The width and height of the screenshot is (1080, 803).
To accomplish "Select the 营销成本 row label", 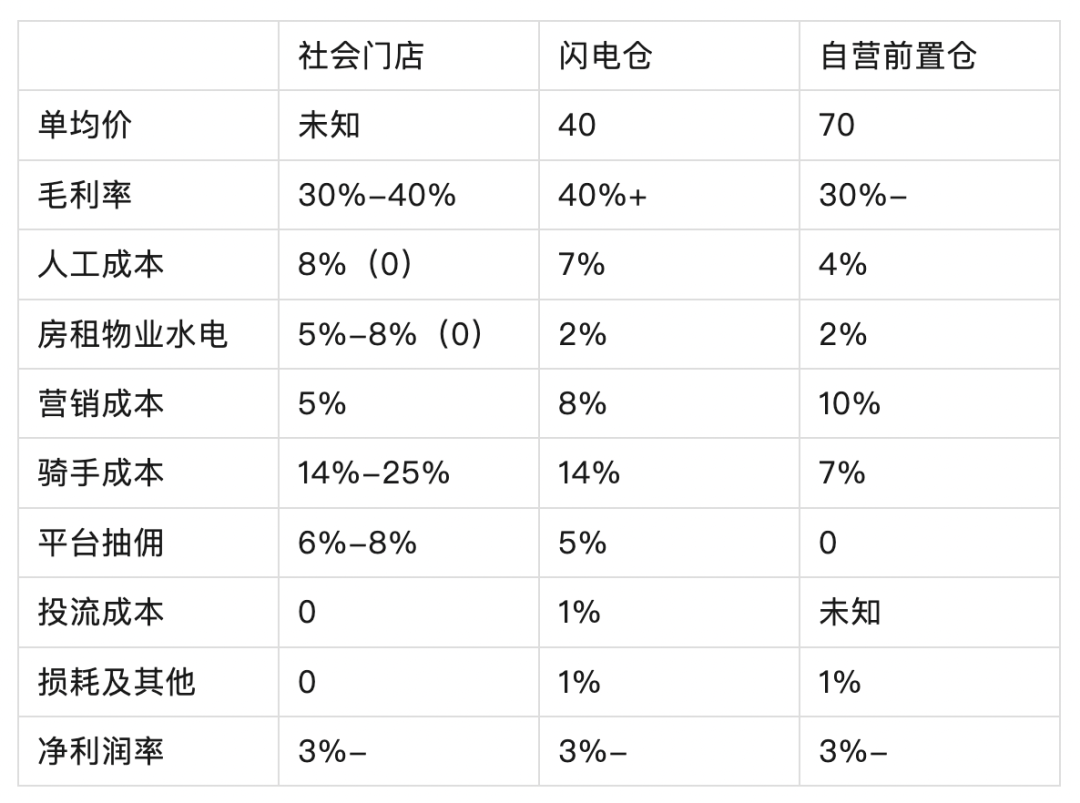I will (x=101, y=403).
